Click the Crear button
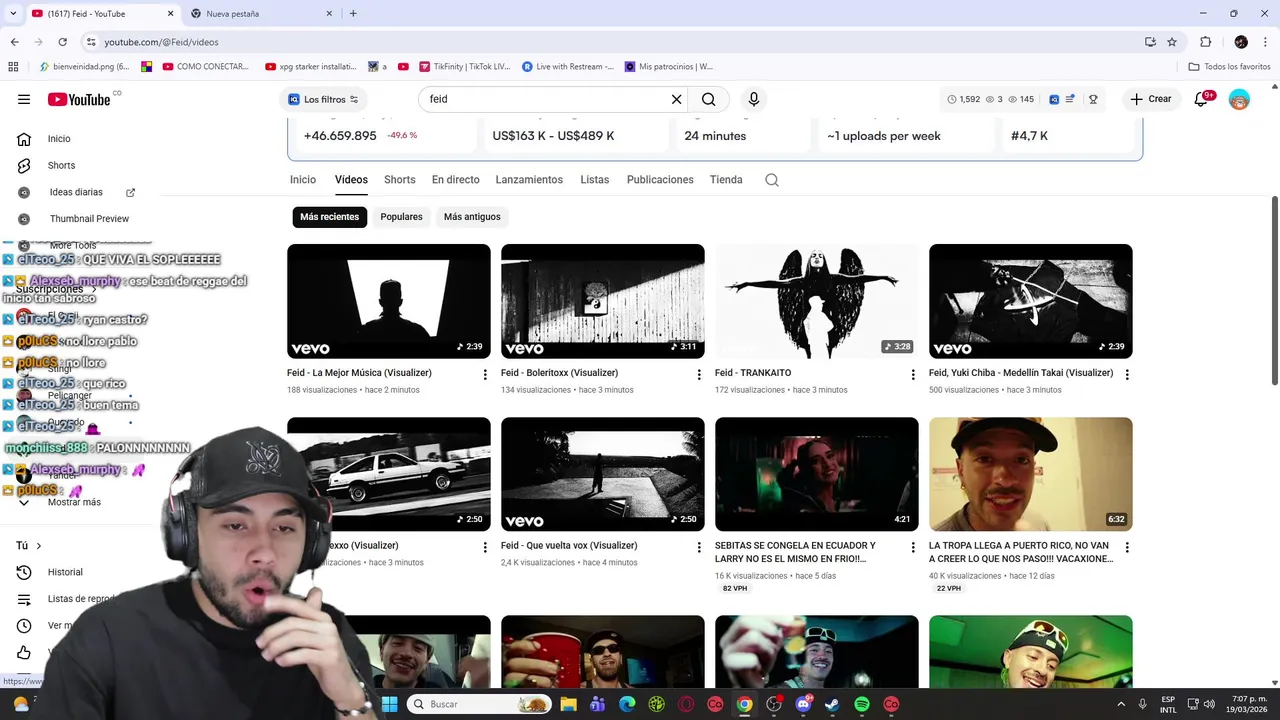The image size is (1280, 720). tap(1150, 99)
